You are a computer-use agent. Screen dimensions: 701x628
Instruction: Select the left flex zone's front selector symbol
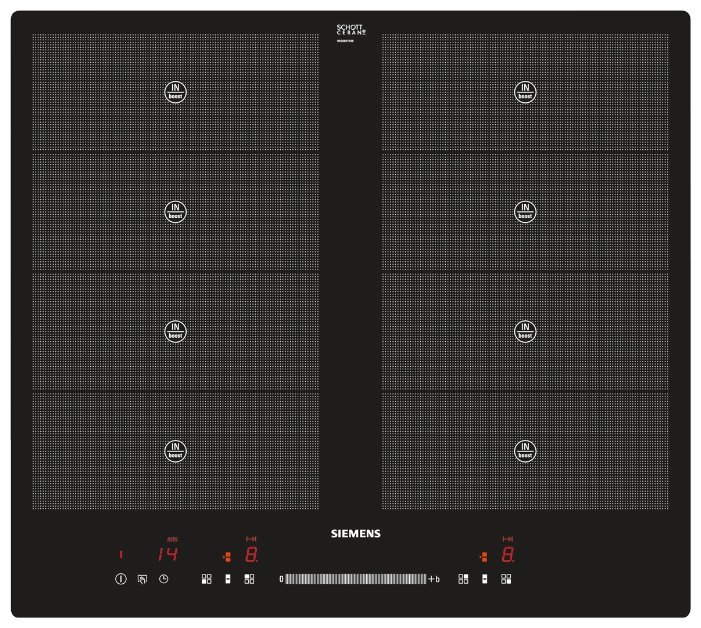pos(206,579)
